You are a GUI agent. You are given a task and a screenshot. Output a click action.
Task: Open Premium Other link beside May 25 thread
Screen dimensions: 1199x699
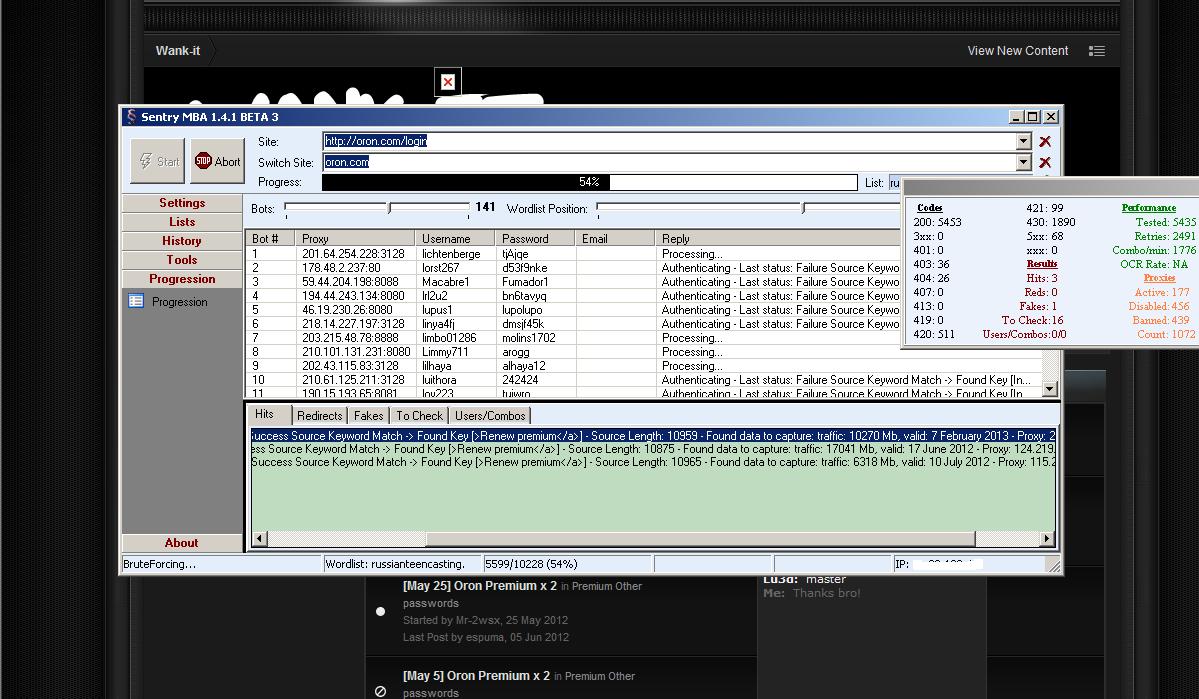[606, 587]
